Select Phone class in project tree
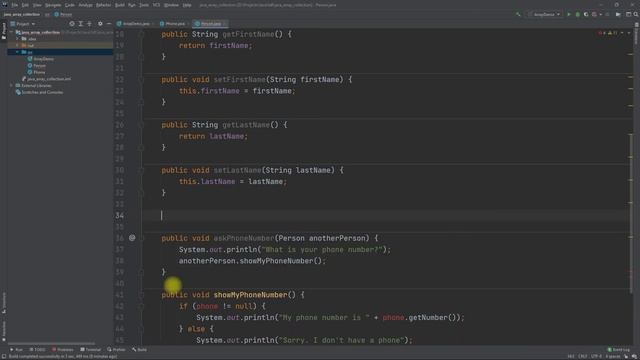 point(39,72)
